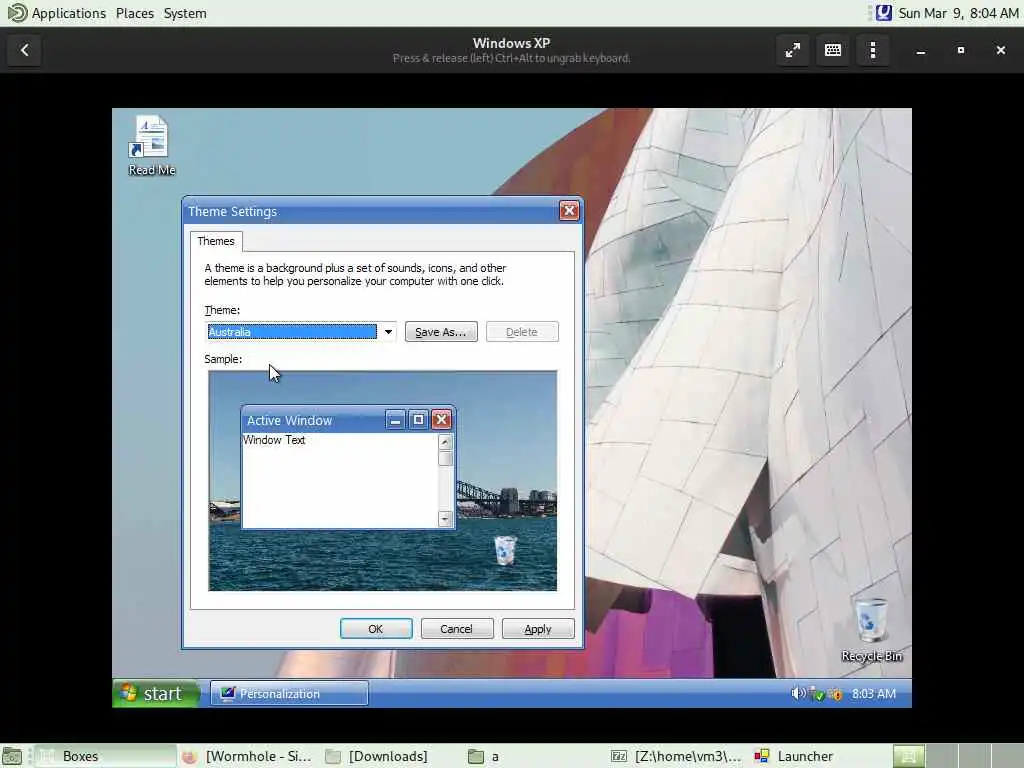Select the green workspace switcher cell
Image resolution: width=1024 pixels, height=768 pixels.
(x=908, y=756)
